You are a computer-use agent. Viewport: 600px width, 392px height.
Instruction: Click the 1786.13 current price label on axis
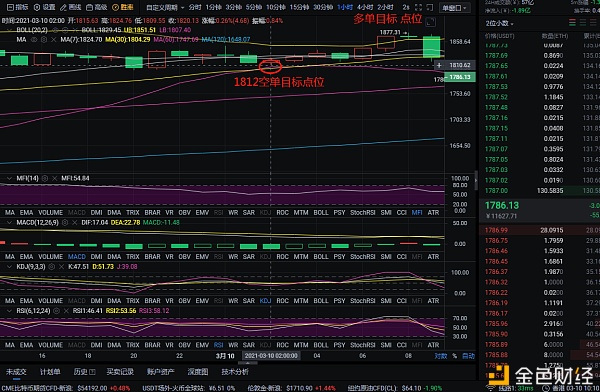[x=460, y=77]
